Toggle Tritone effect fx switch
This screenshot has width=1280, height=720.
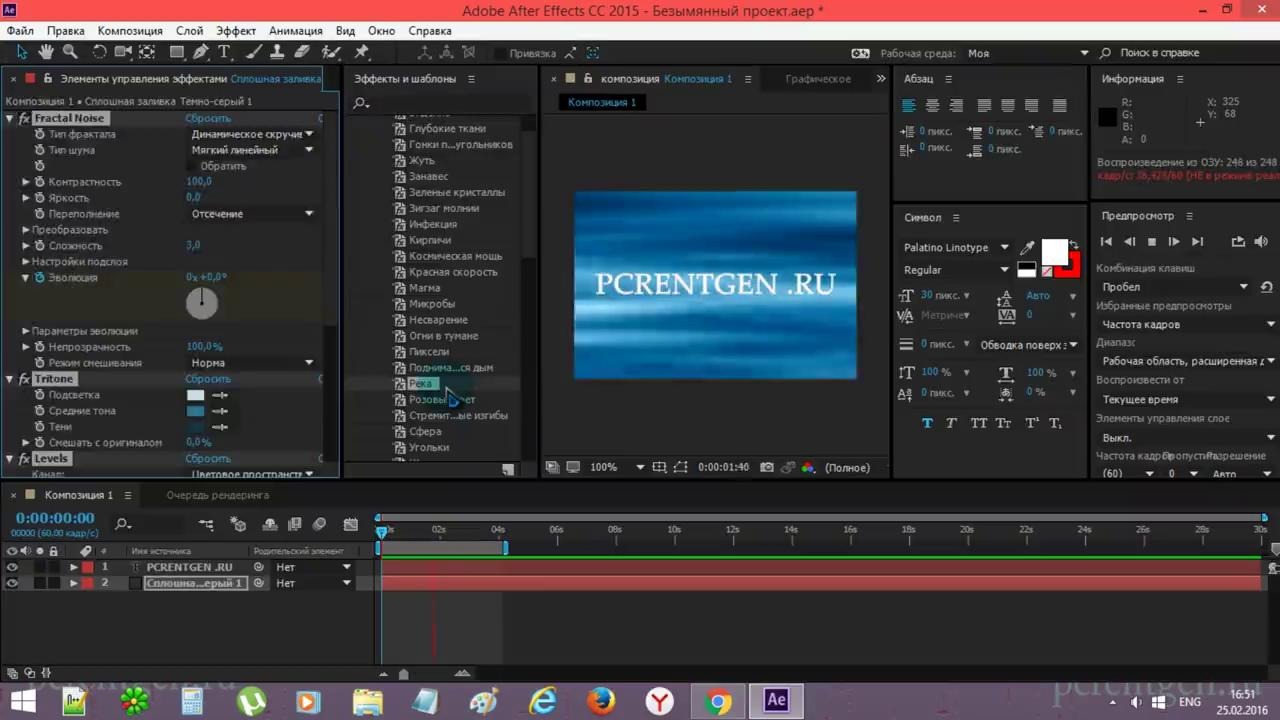[x=24, y=379]
